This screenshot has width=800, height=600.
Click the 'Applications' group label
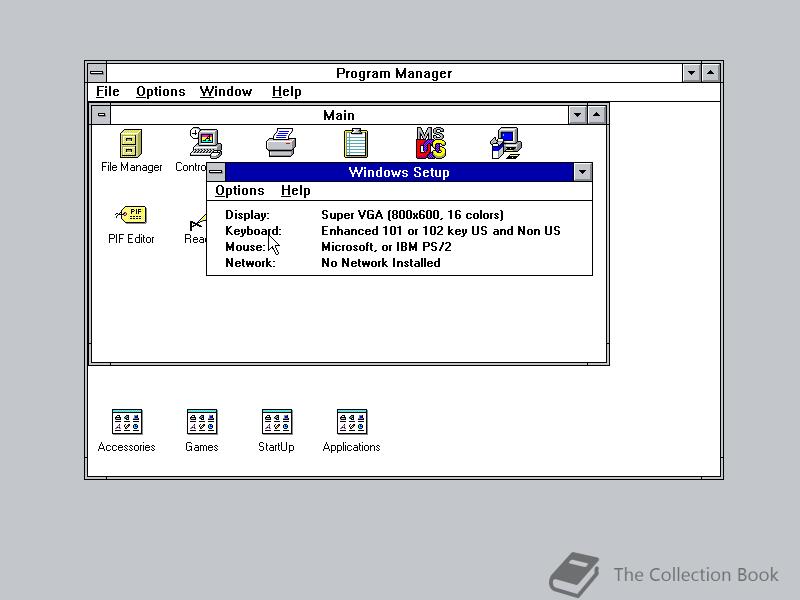coord(352,447)
